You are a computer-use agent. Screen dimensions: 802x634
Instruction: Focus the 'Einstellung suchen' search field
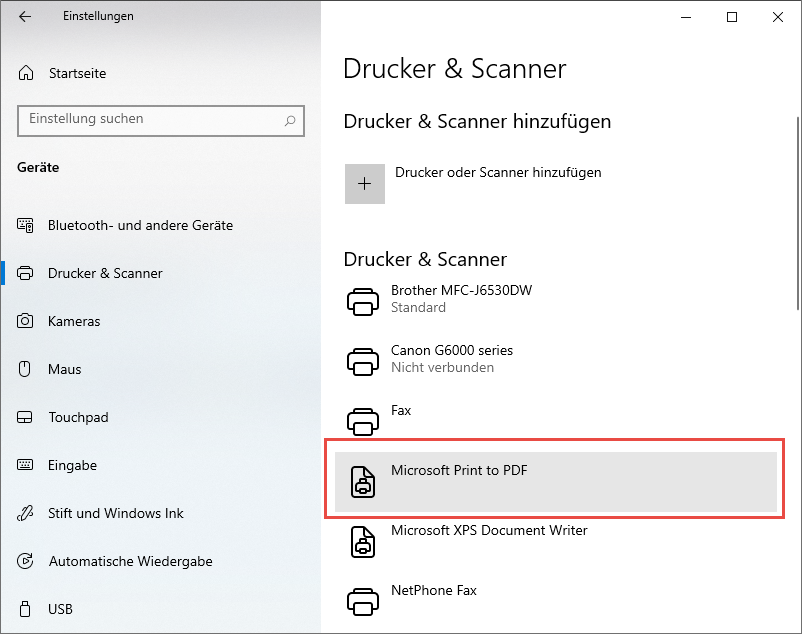[150, 119]
